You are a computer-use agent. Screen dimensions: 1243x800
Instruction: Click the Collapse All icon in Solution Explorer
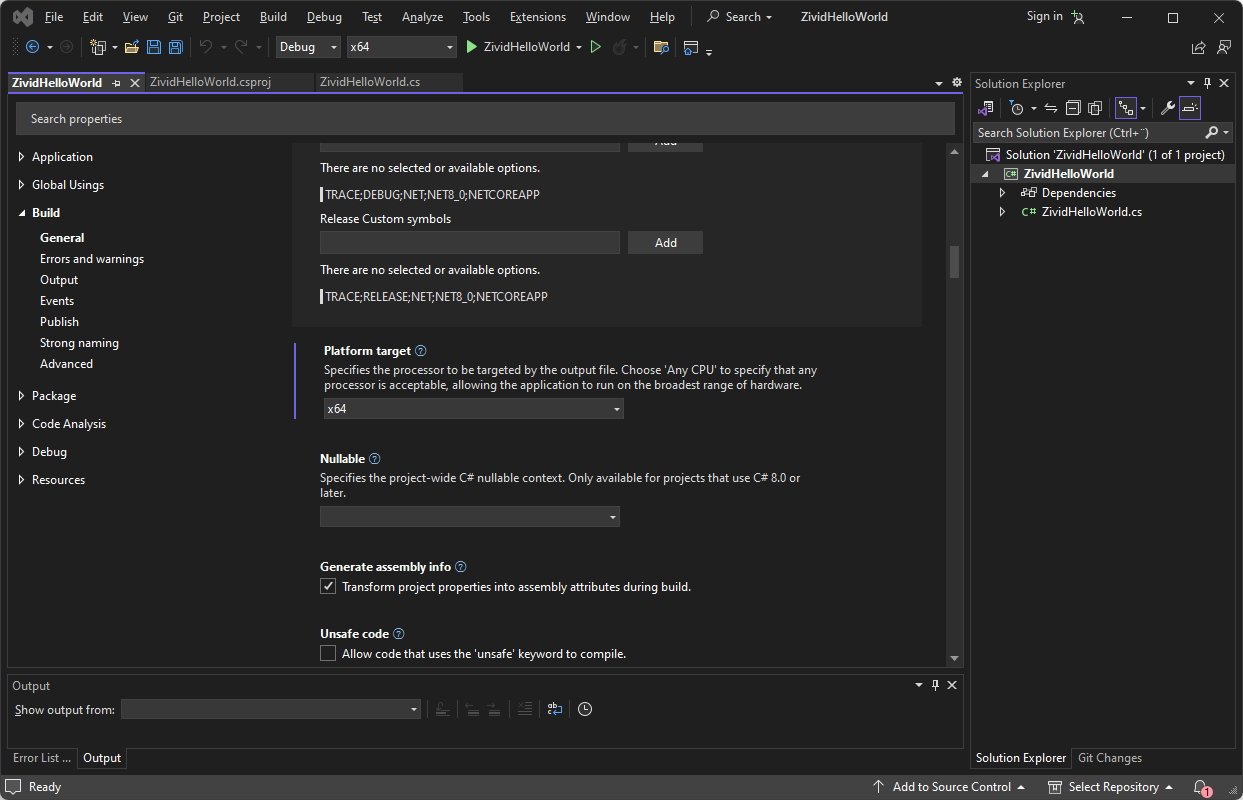[1072, 108]
